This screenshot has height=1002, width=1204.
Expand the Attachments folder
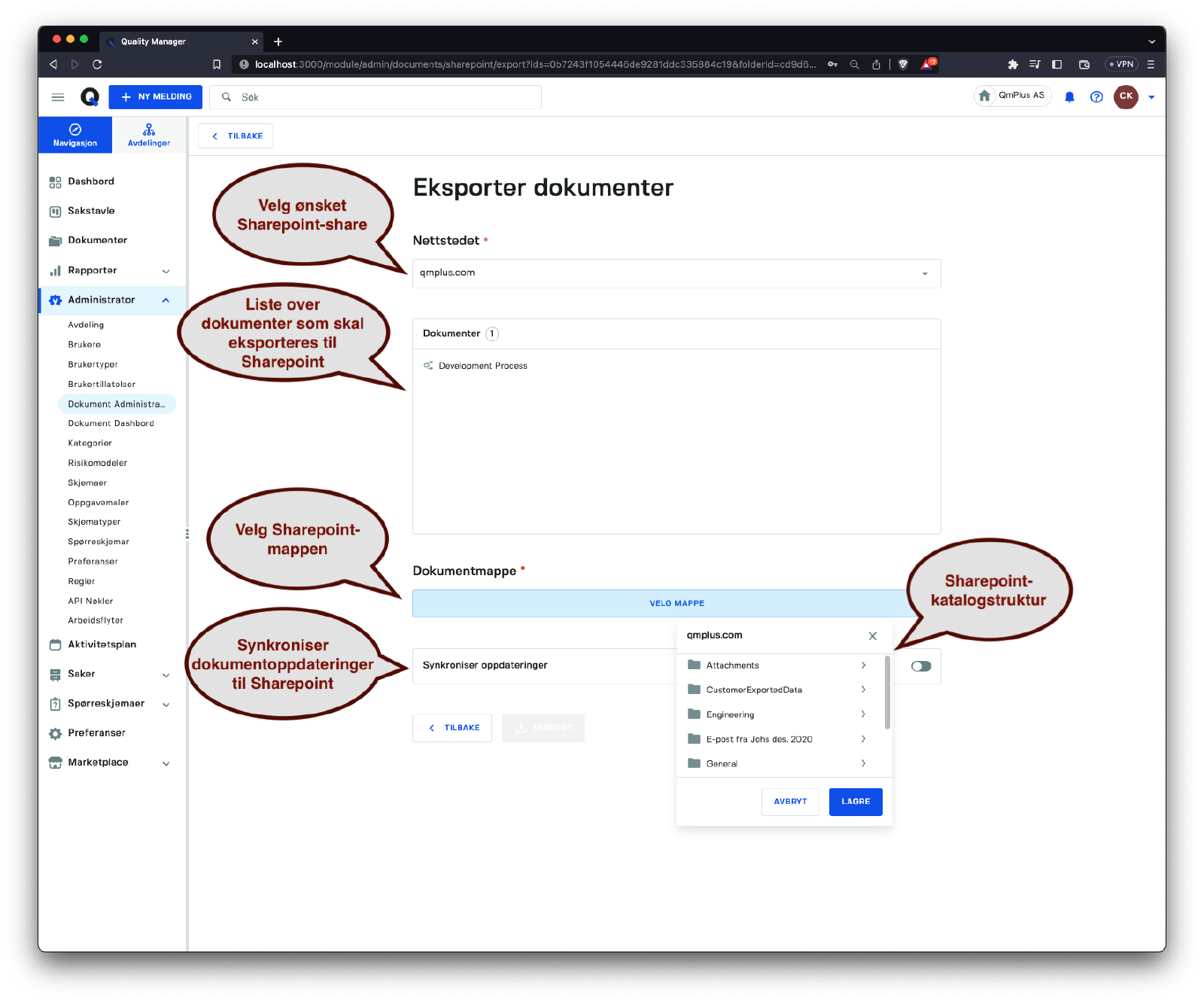862,665
